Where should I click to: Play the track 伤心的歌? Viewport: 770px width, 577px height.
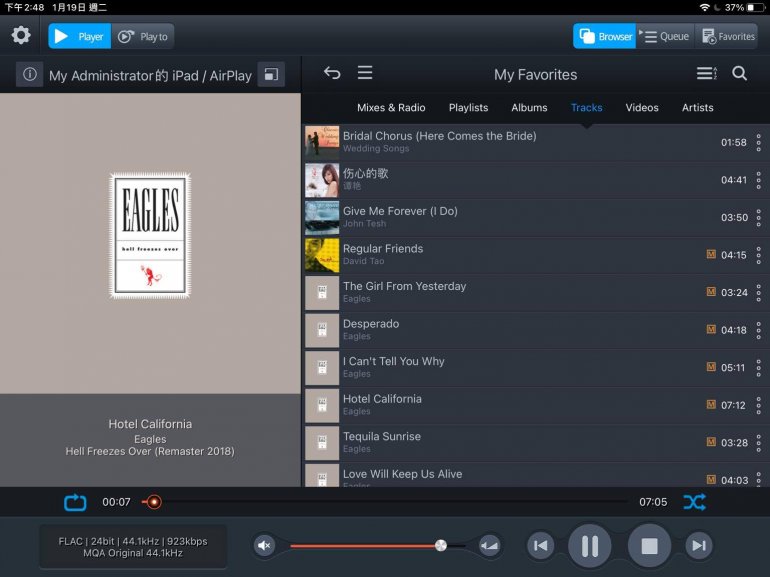pos(536,180)
